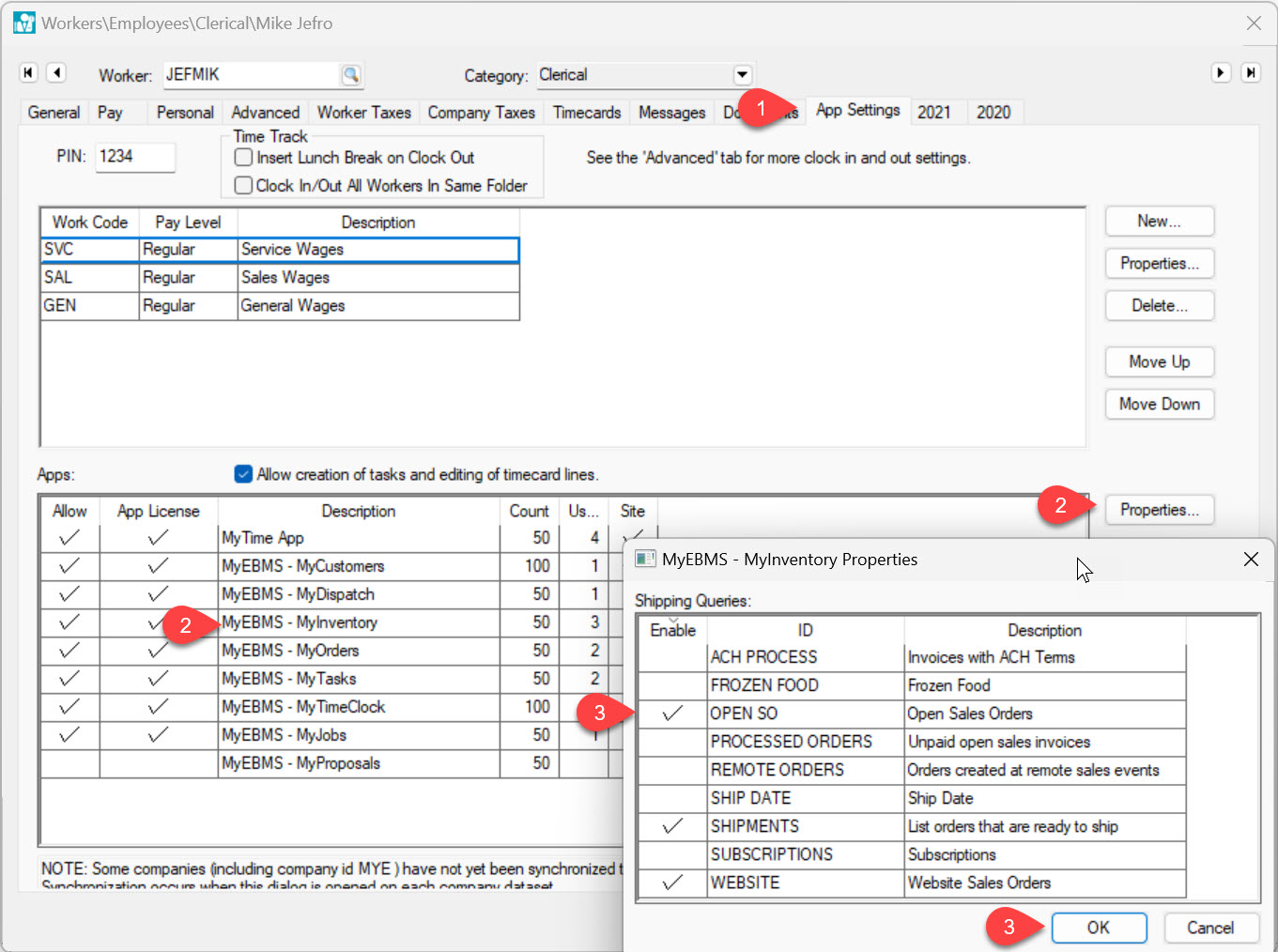
Task: Click the Category field showing Clerical
Action: pos(635,74)
